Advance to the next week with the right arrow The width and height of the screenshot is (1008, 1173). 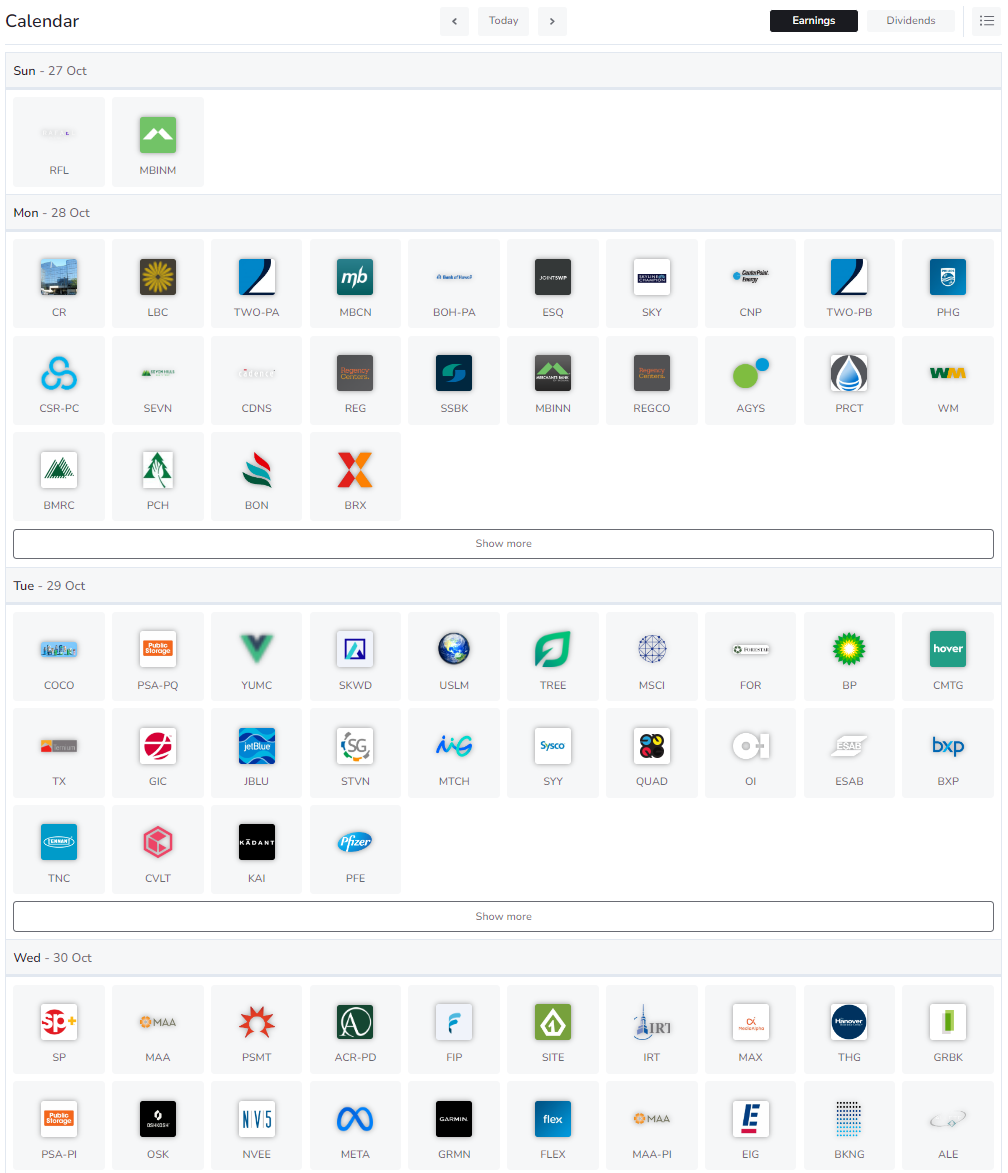click(x=552, y=21)
